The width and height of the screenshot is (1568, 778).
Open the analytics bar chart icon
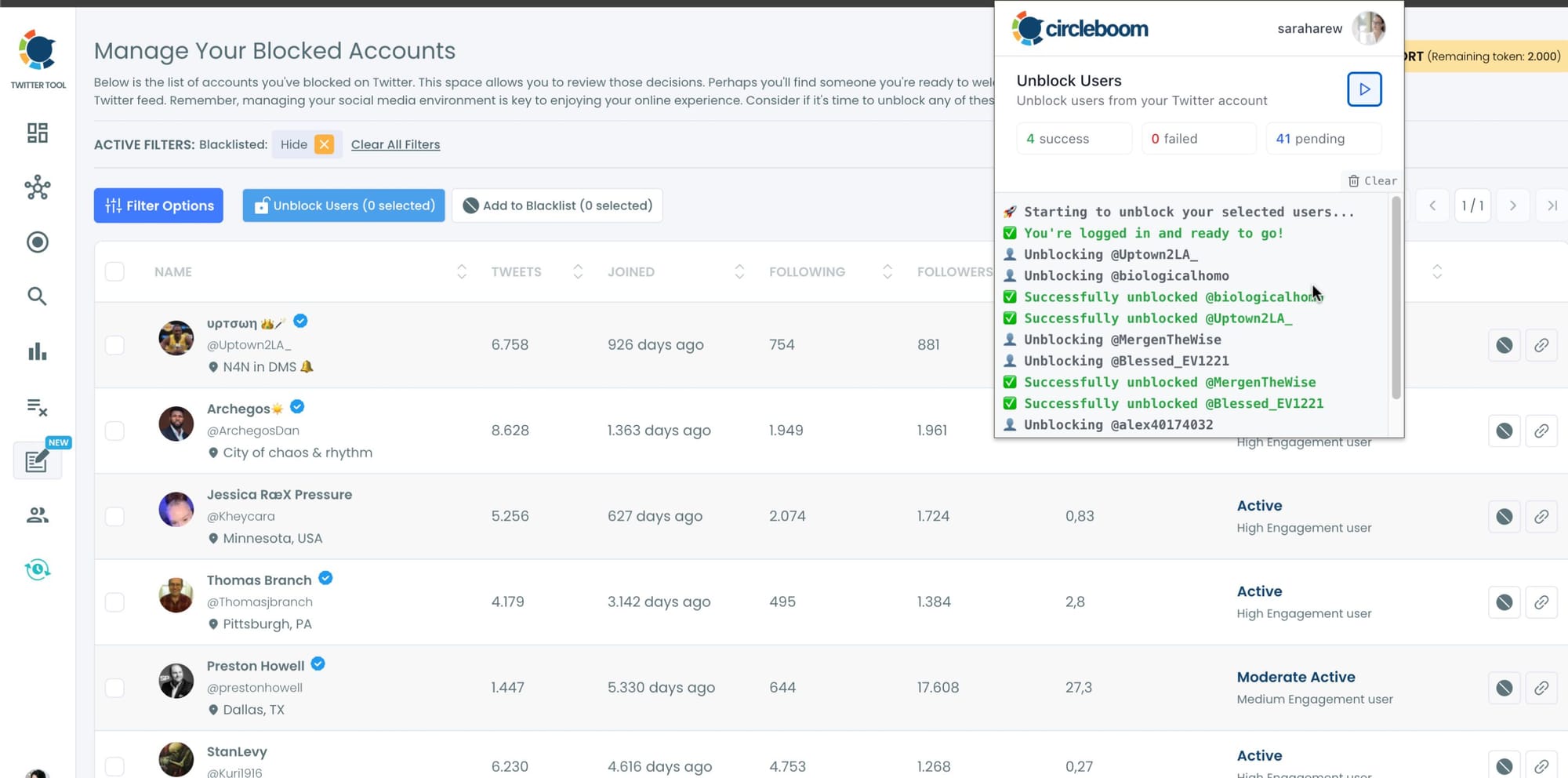37,351
